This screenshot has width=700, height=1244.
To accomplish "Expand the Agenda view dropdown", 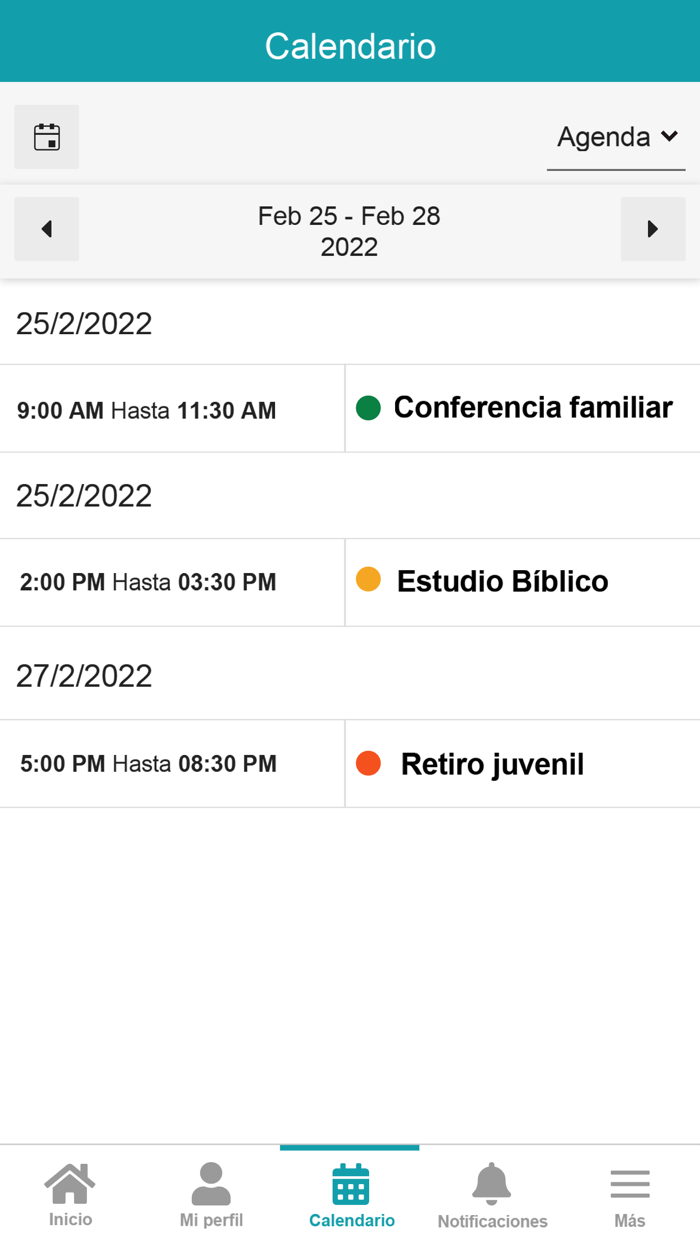I will [x=604, y=137].
